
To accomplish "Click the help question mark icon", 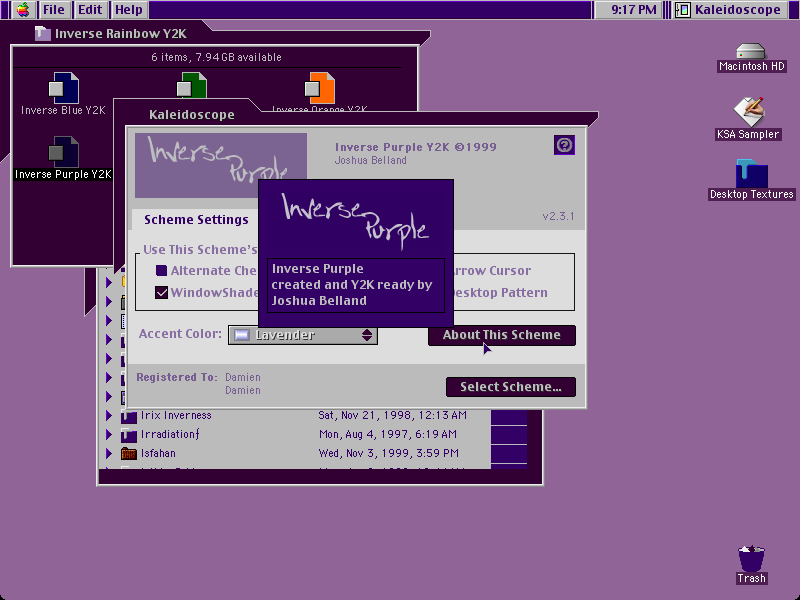I will 564,145.
